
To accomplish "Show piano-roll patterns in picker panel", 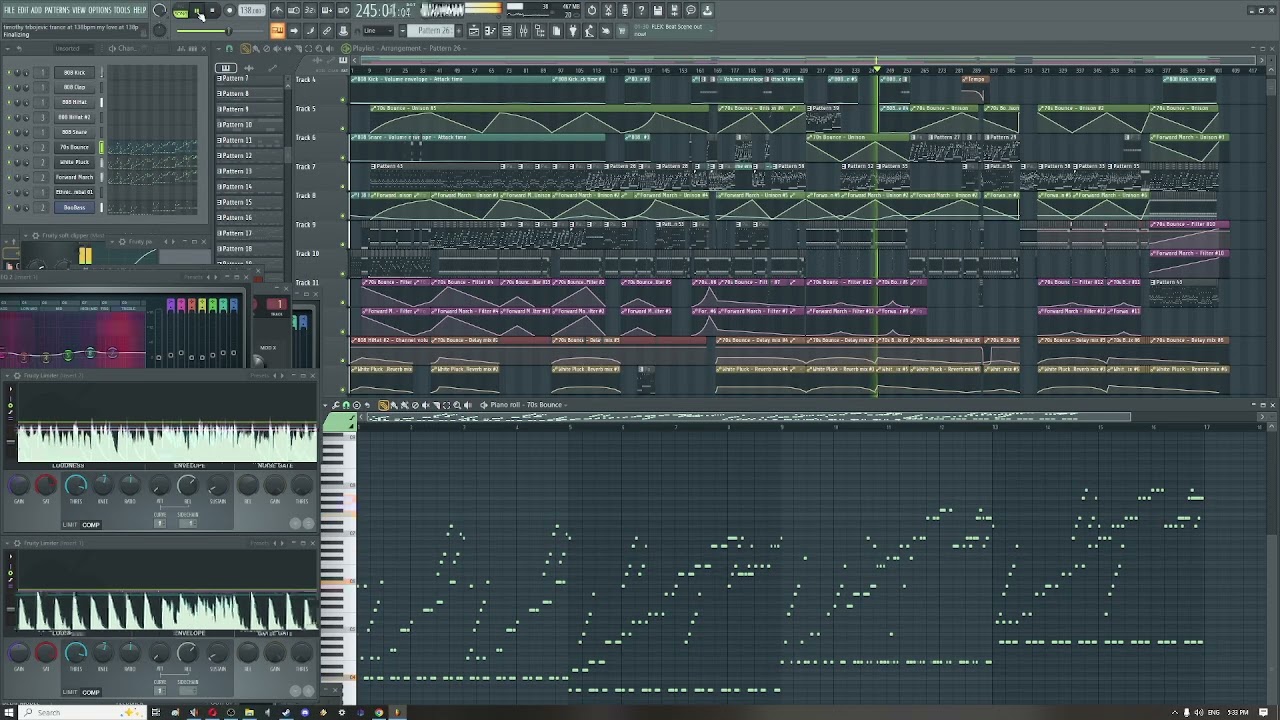I will pos(225,68).
